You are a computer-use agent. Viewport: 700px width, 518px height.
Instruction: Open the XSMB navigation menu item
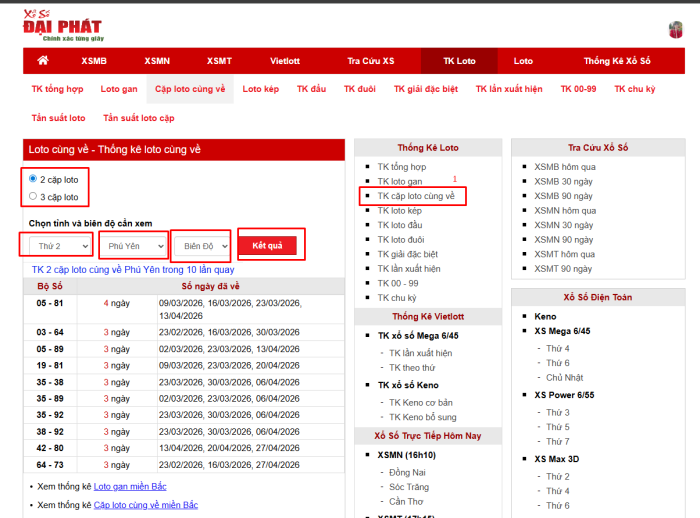(x=94, y=61)
